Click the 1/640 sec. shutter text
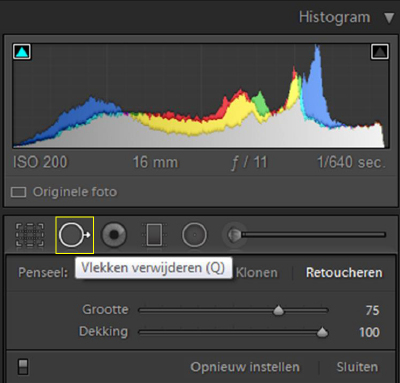400x383 pixels. coord(351,162)
